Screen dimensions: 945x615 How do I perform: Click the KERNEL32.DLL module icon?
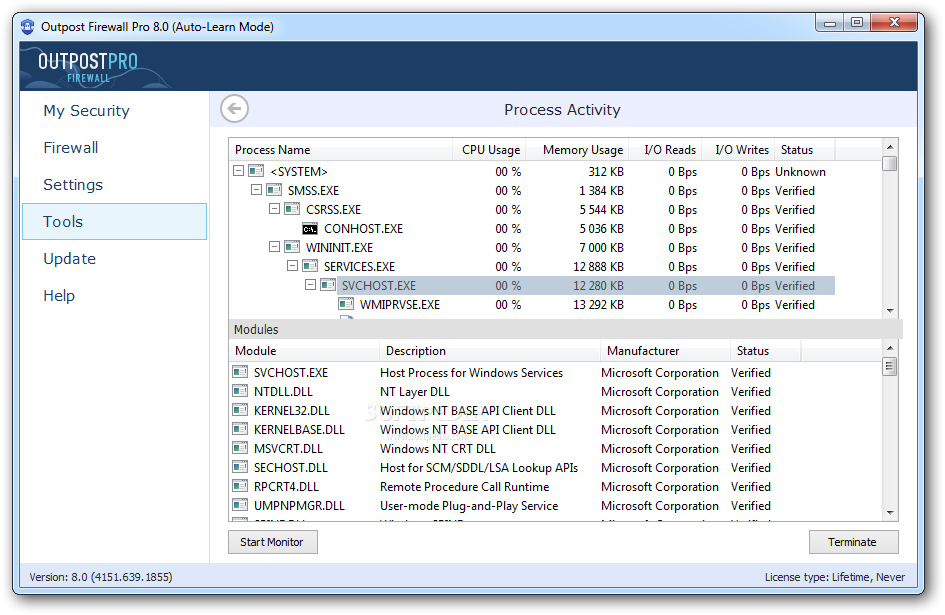pyautogui.click(x=240, y=410)
